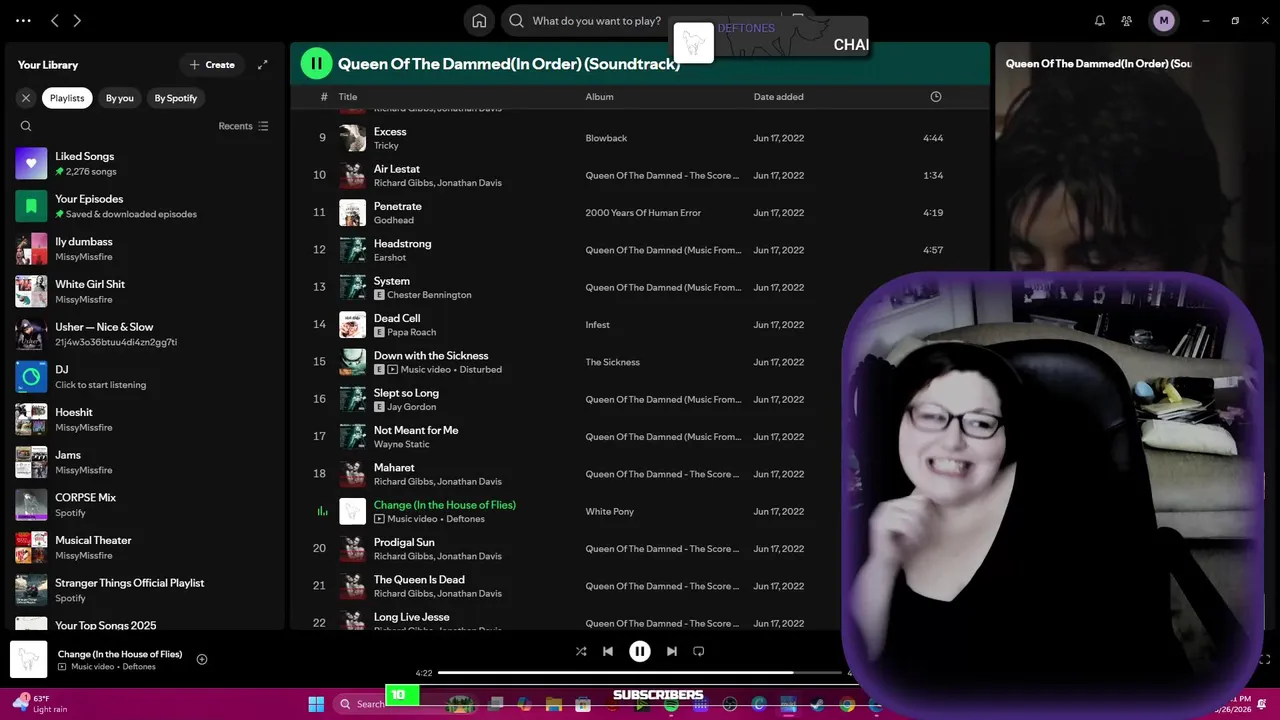Open the White Girl Shit playlist
Image resolution: width=1280 pixels, height=720 pixels.
pos(146,291)
